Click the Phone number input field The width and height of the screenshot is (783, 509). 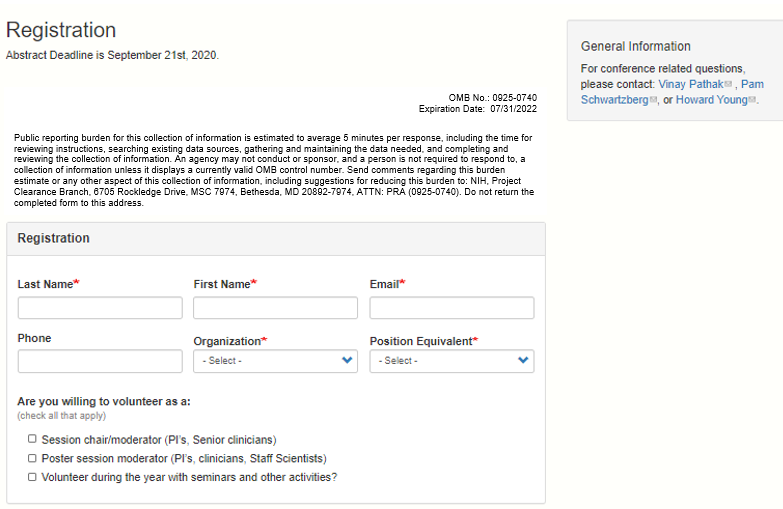pyautogui.click(x=100, y=361)
